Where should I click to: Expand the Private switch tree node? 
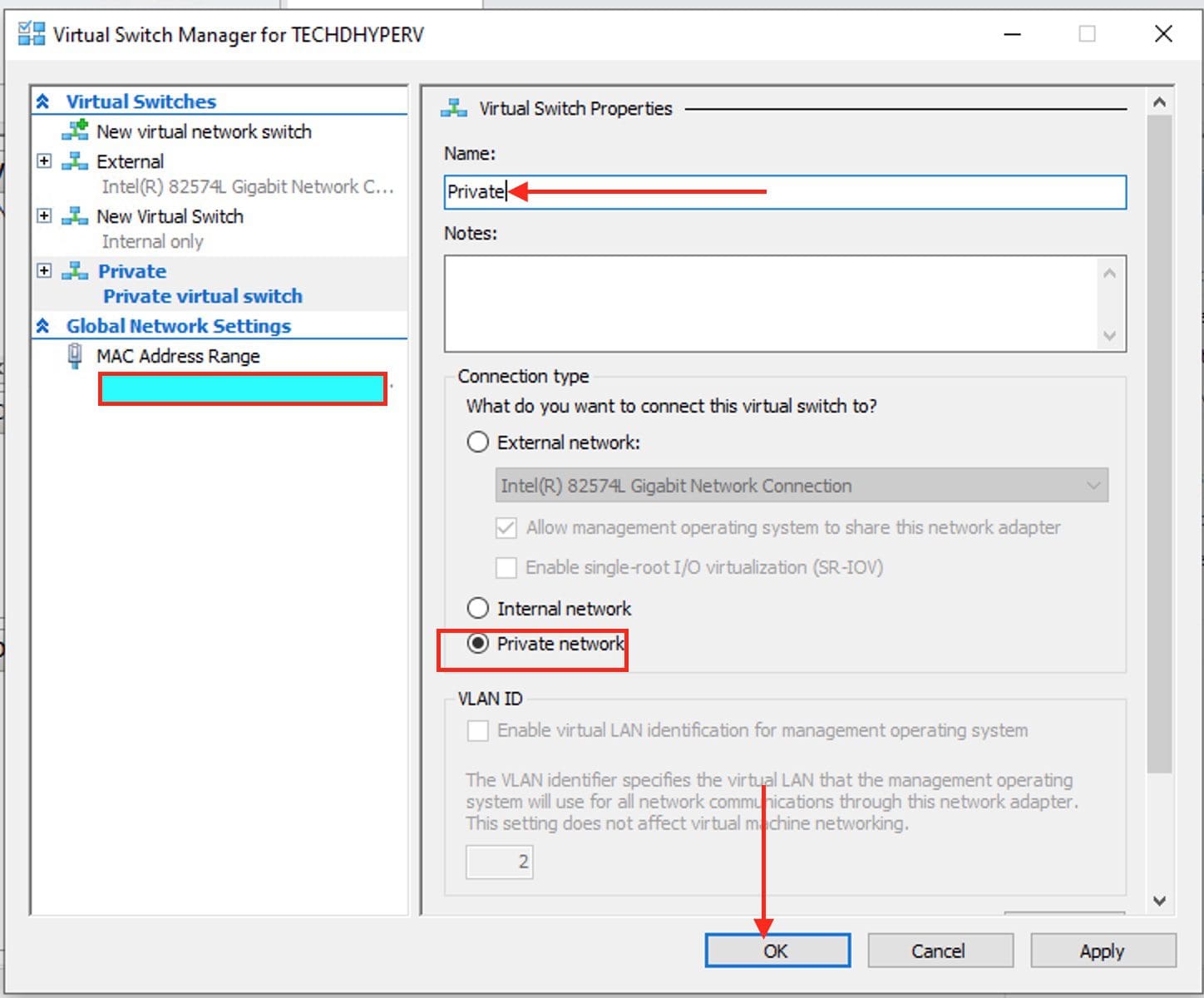45,271
